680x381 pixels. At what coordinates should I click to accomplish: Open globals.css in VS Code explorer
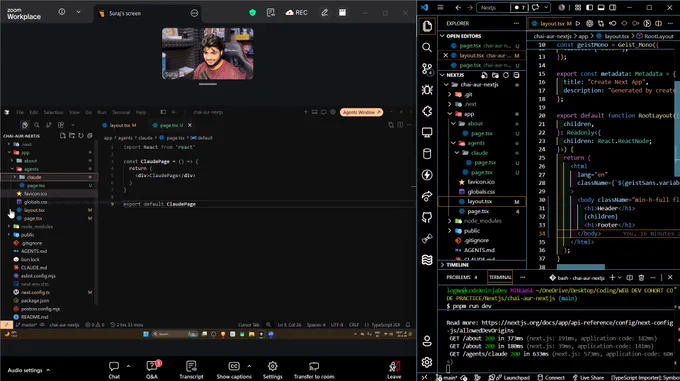click(481, 192)
